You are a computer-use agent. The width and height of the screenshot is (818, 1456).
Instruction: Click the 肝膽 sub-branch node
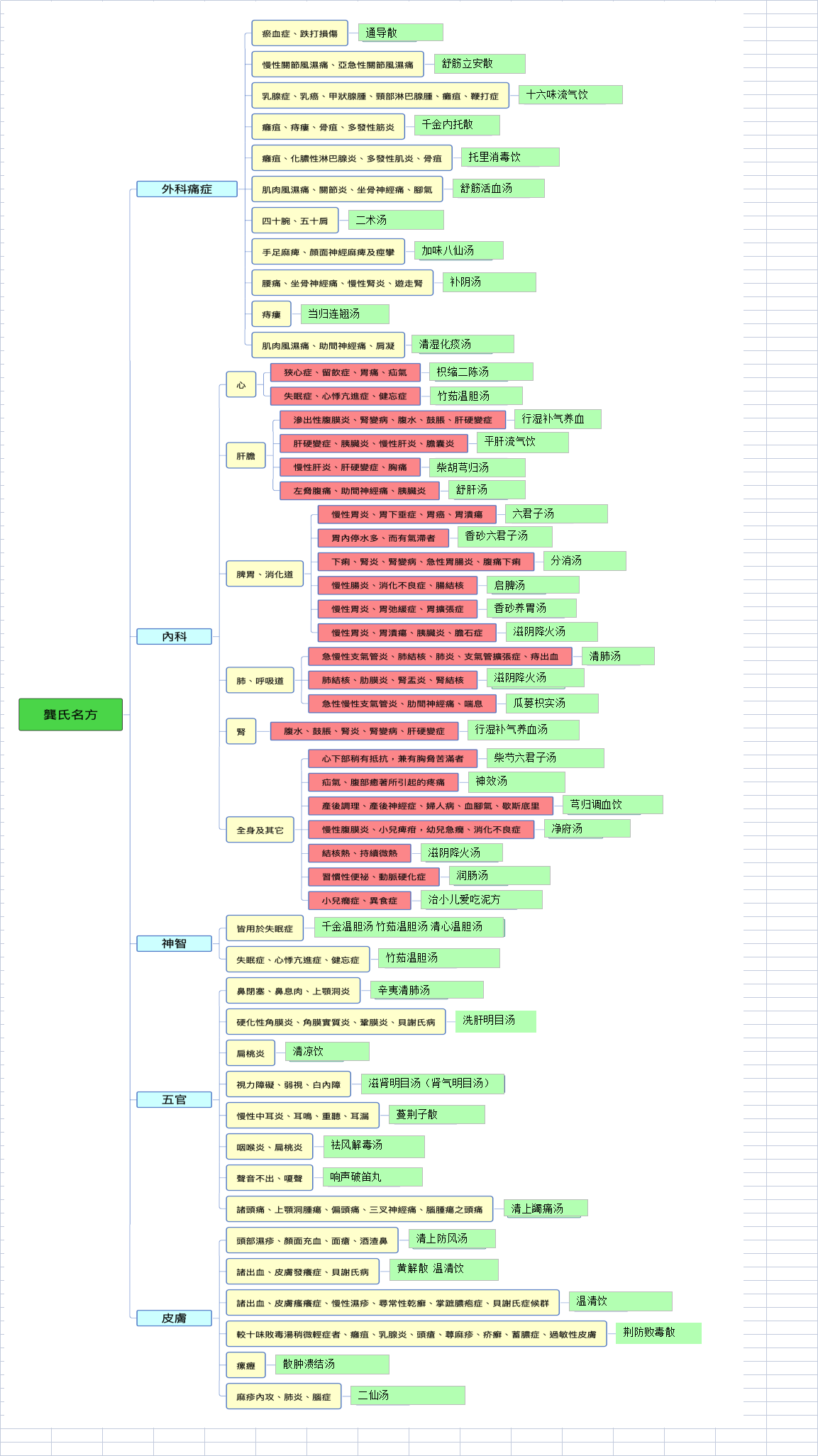pos(245,455)
